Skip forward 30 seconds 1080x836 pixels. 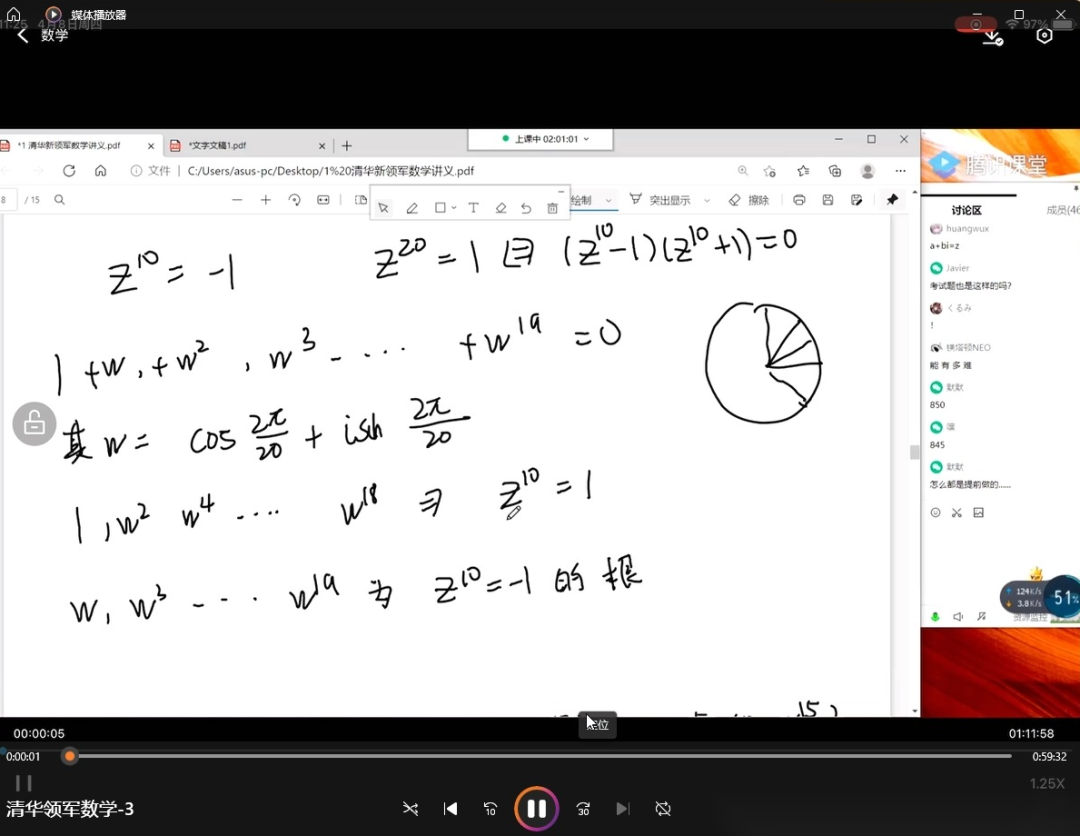(583, 808)
